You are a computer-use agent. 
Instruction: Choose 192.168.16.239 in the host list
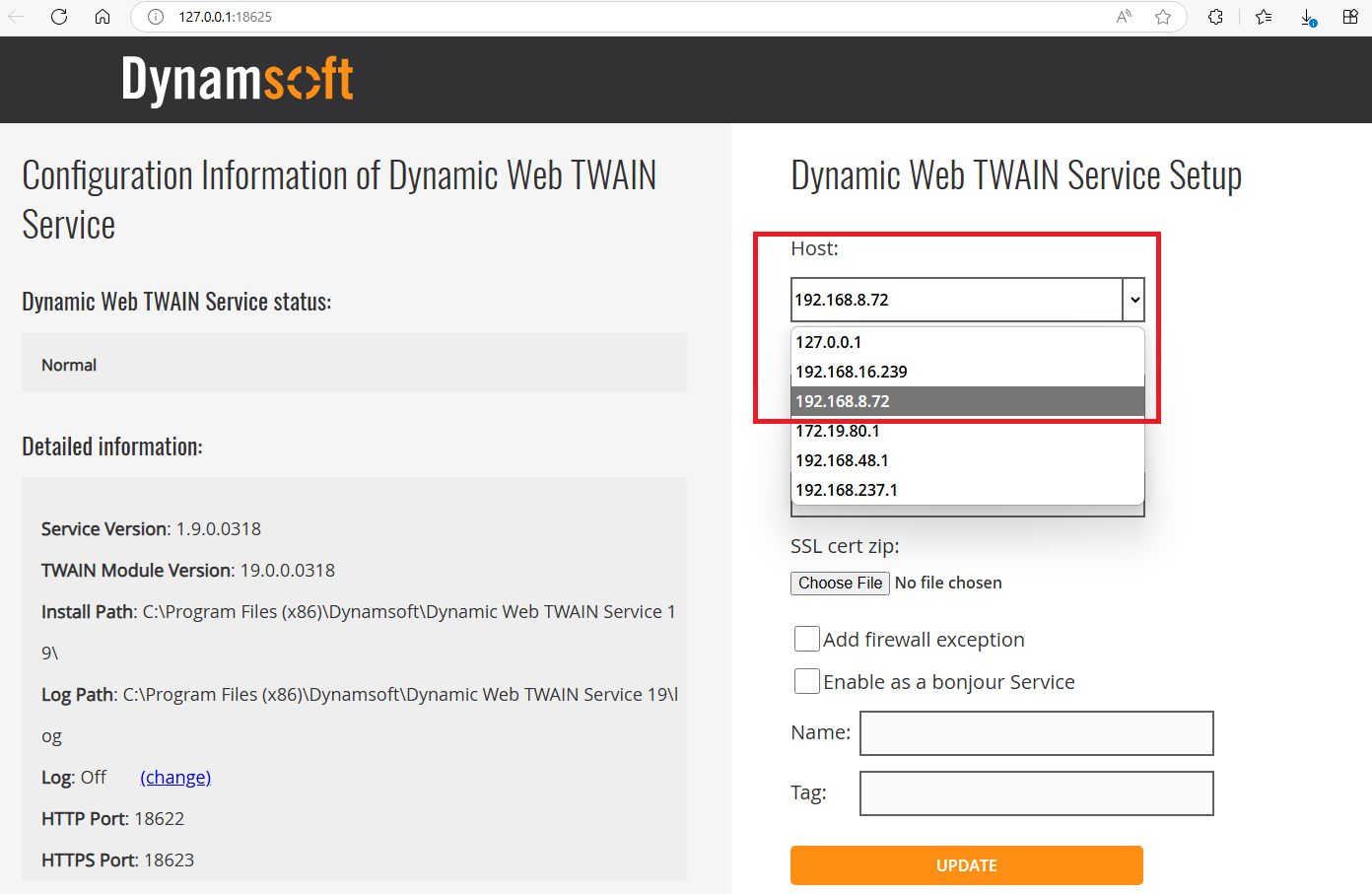pos(852,372)
